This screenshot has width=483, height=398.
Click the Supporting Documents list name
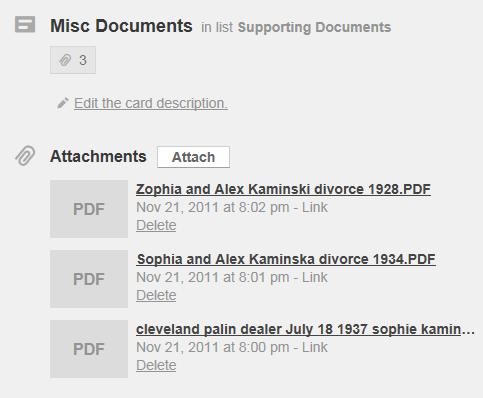coord(314,27)
